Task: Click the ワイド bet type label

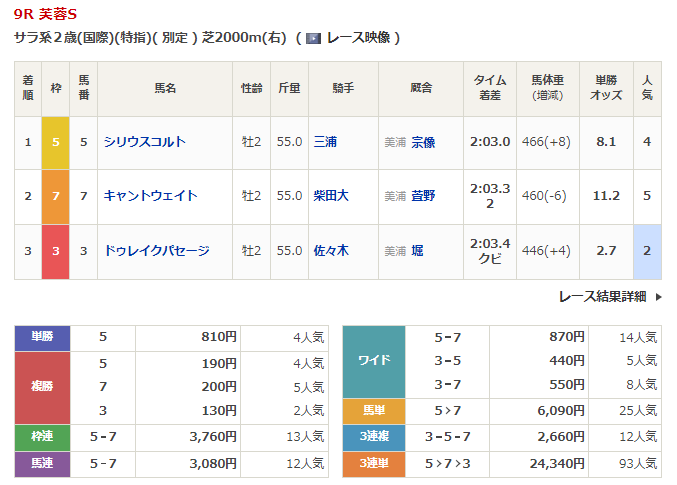Action: (373, 361)
